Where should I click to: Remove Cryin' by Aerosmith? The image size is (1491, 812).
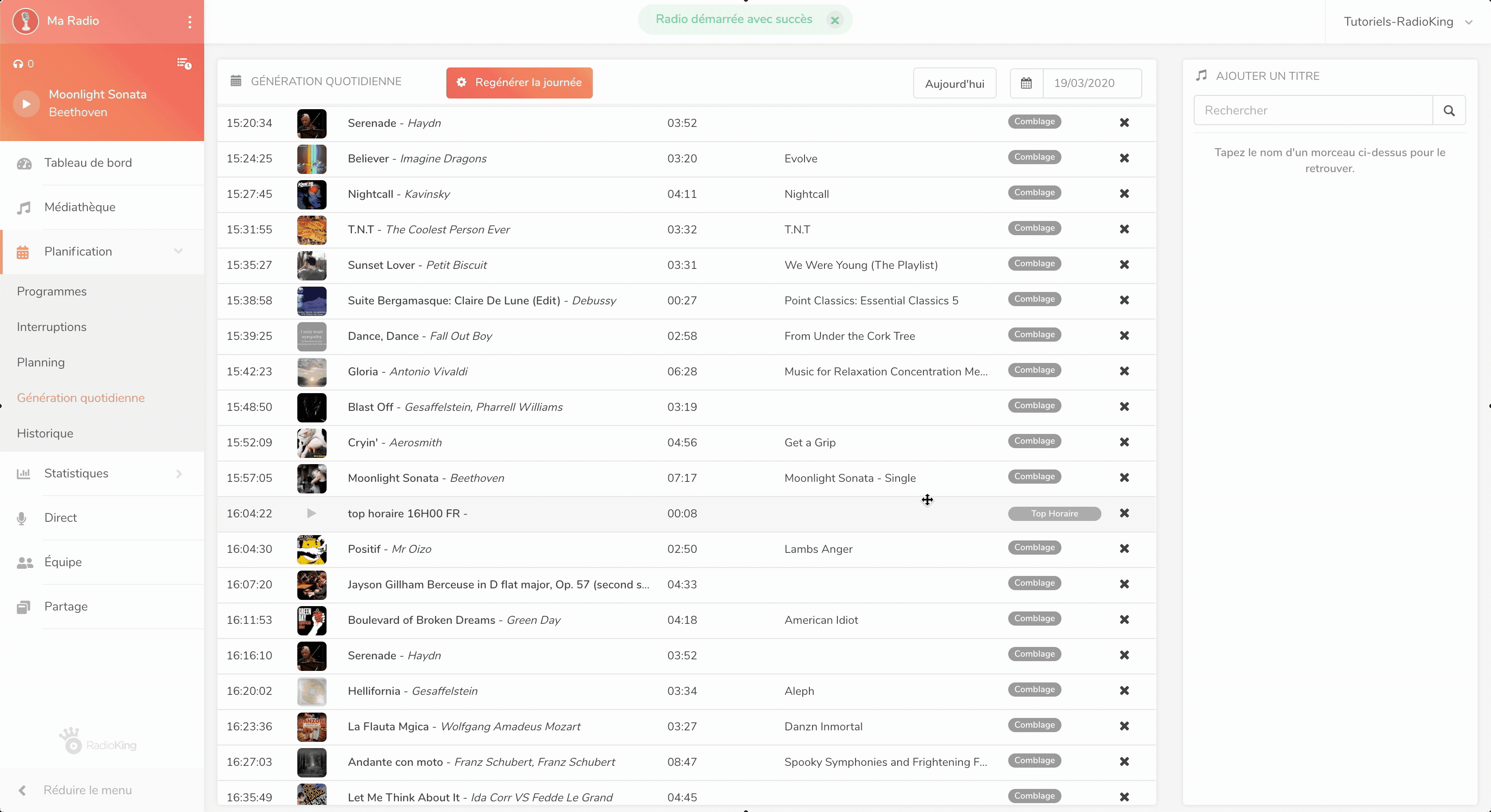pyautogui.click(x=1124, y=442)
